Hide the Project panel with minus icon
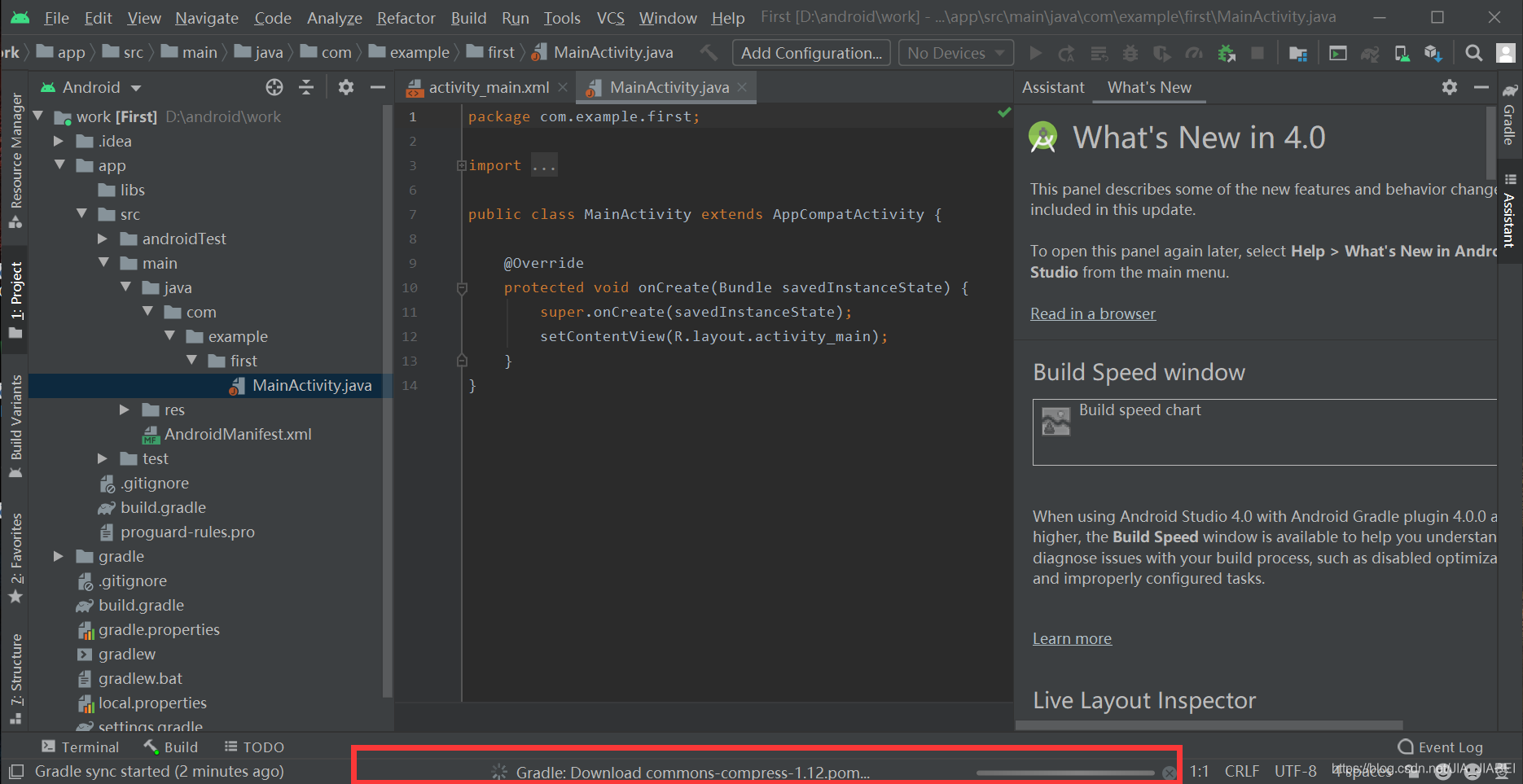This screenshot has width=1523, height=784. coord(377,87)
